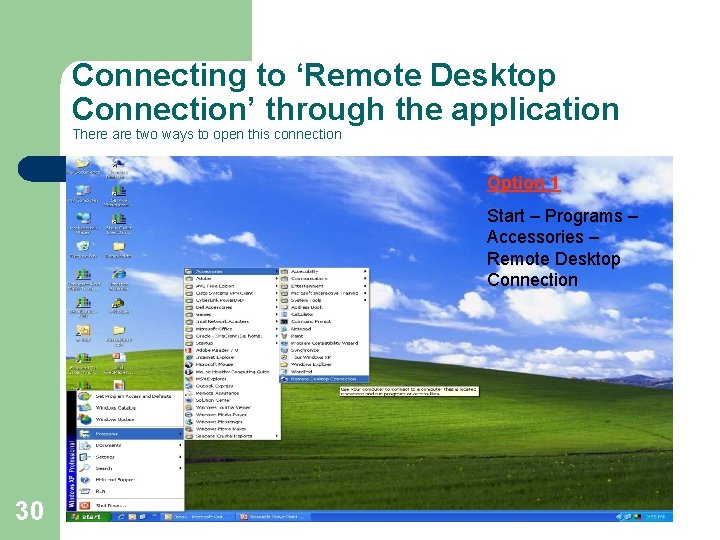Click the green Start button

click(x=89, y=517)
